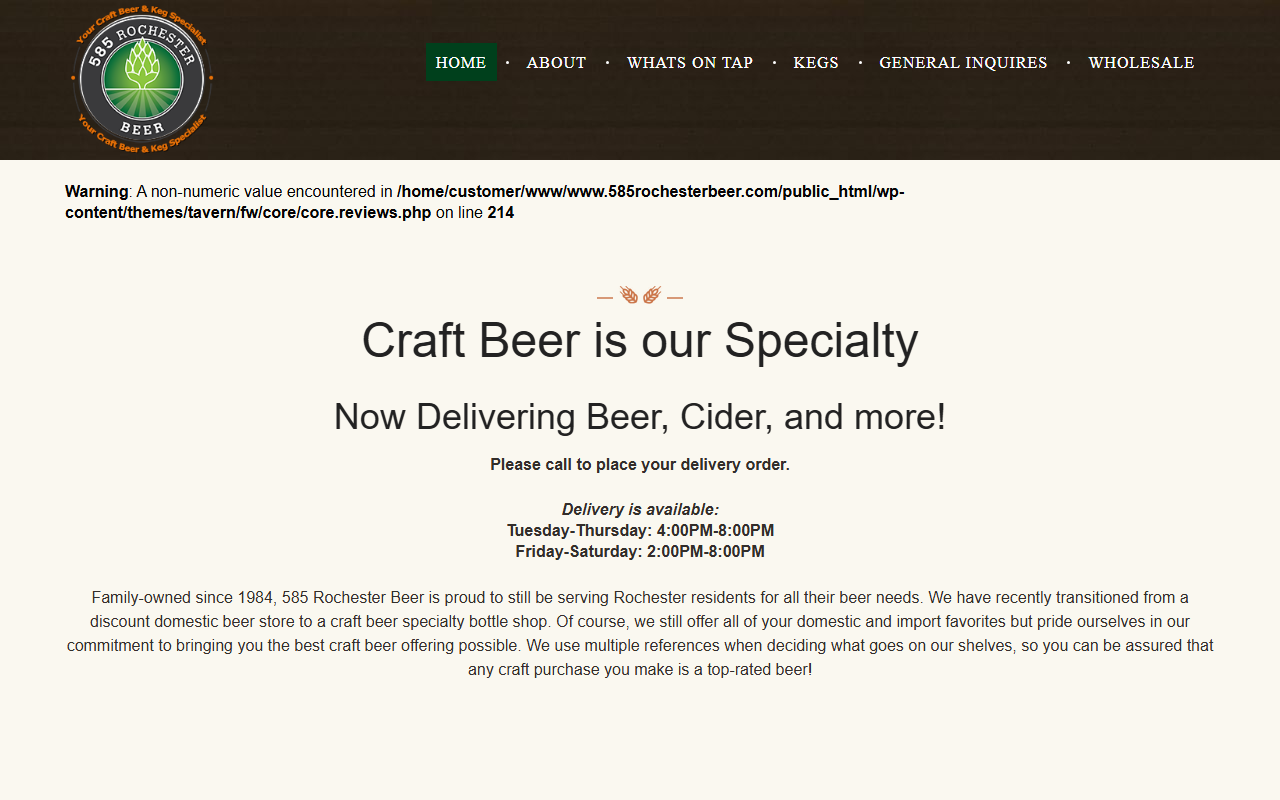Click "Please call to place your delivery order."
Viewport: 1280px width, 800px height.
point(640,465)
